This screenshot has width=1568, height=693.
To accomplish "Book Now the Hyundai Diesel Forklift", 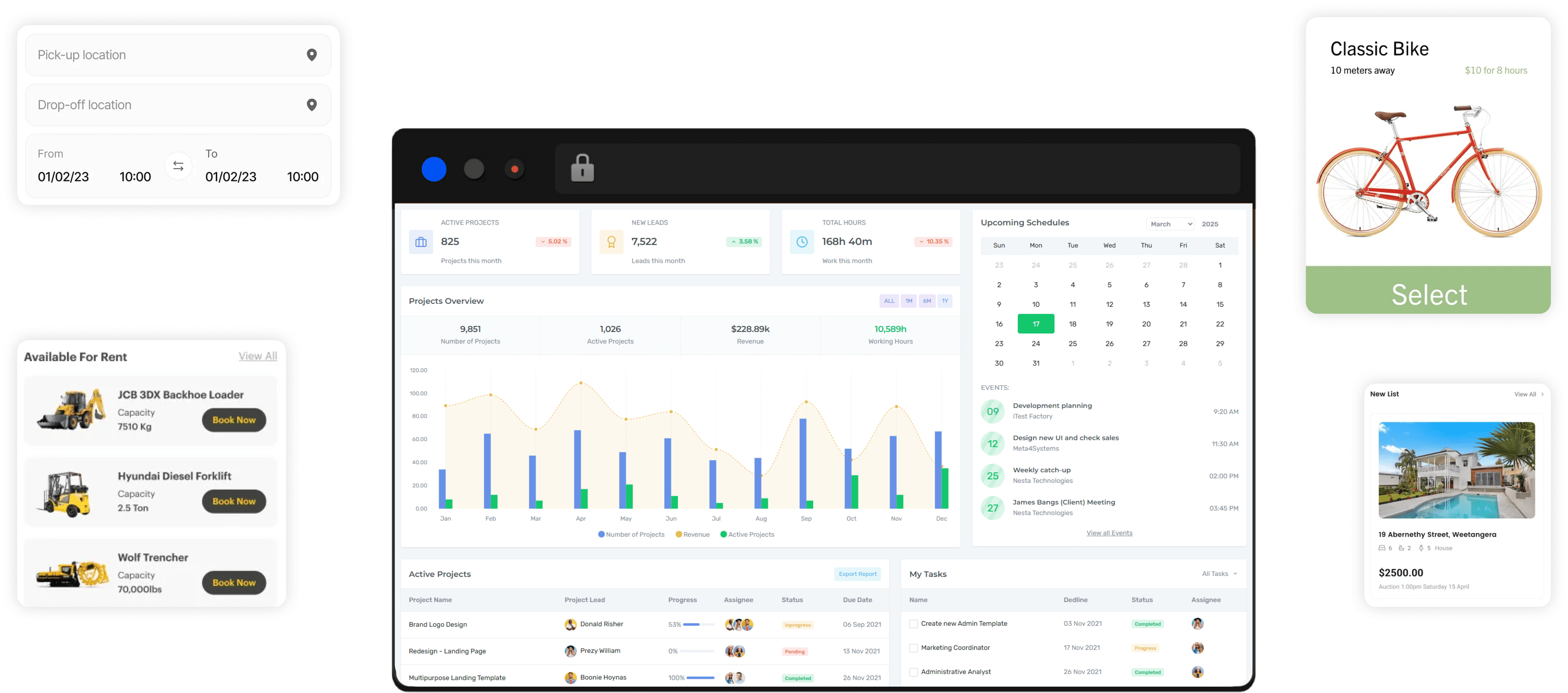I will click(234, 501).
